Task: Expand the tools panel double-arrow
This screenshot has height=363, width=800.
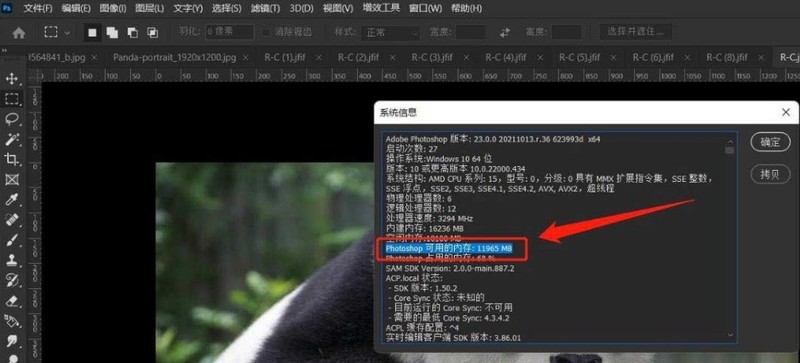Action: 4,51
